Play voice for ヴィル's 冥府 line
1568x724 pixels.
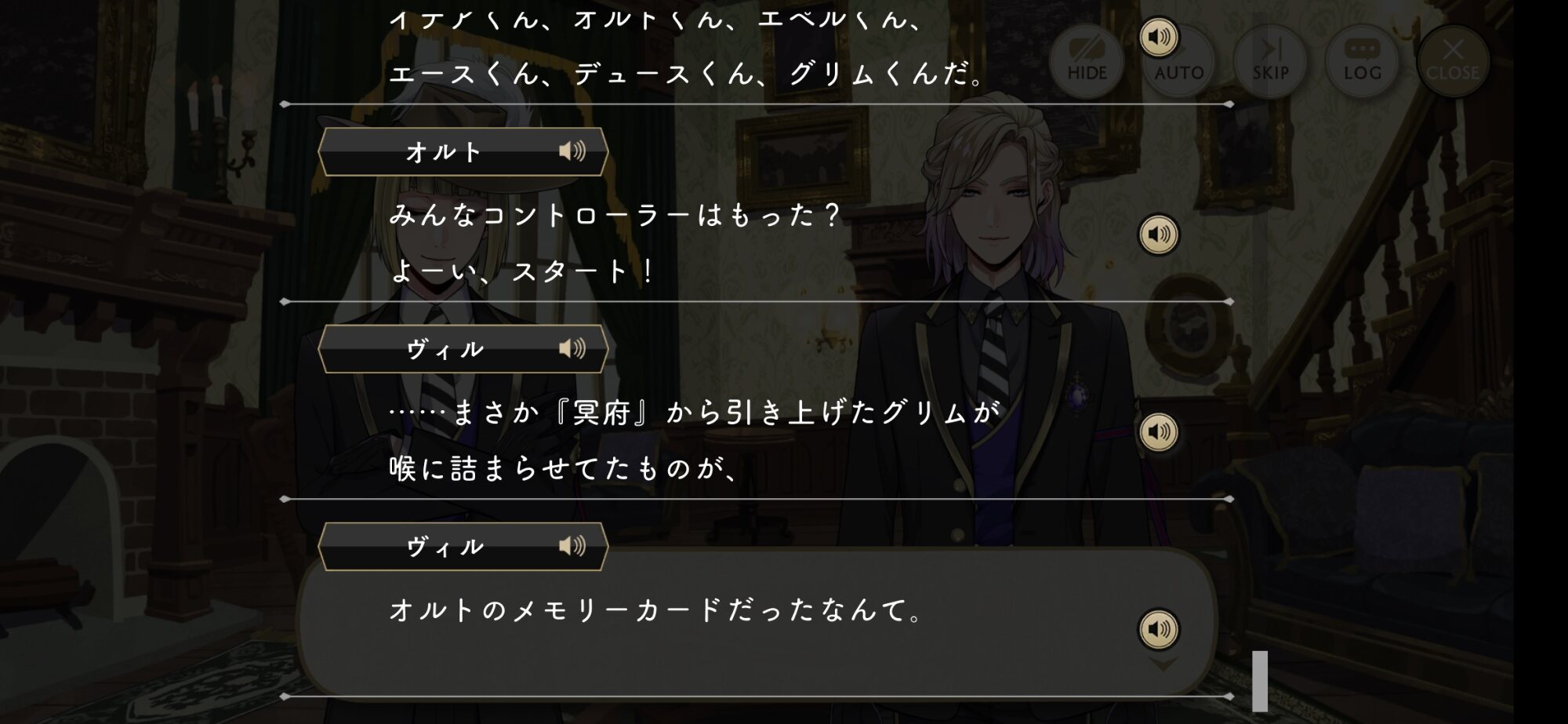(1159, 431)
